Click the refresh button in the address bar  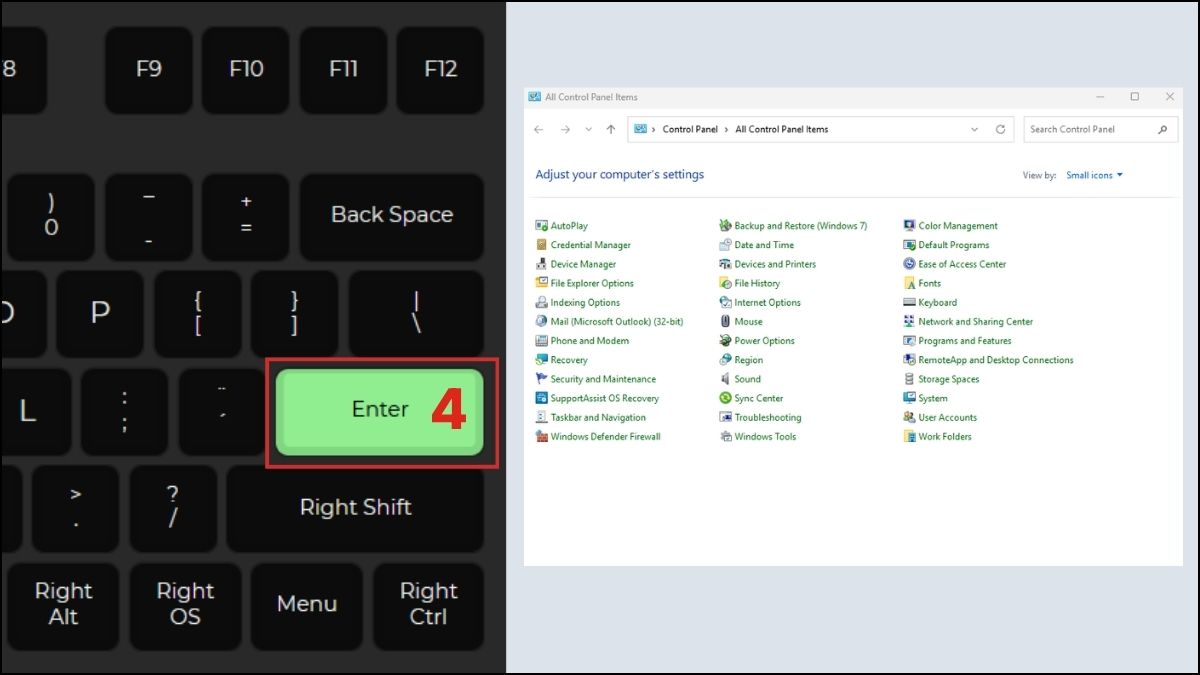tap(1000, 129)
